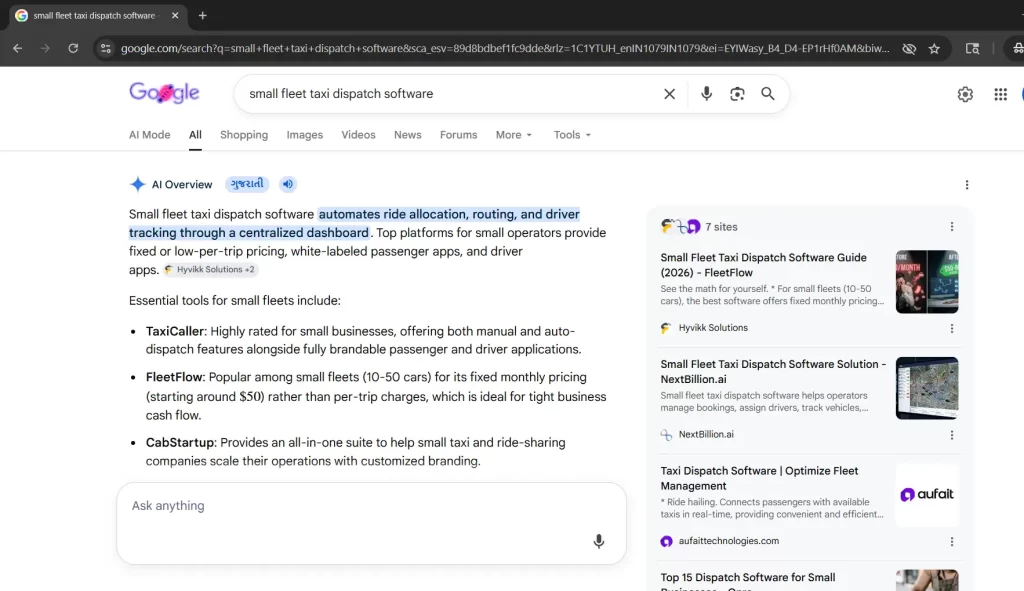Click the aufait logo thumbnail

click(927, 494)
